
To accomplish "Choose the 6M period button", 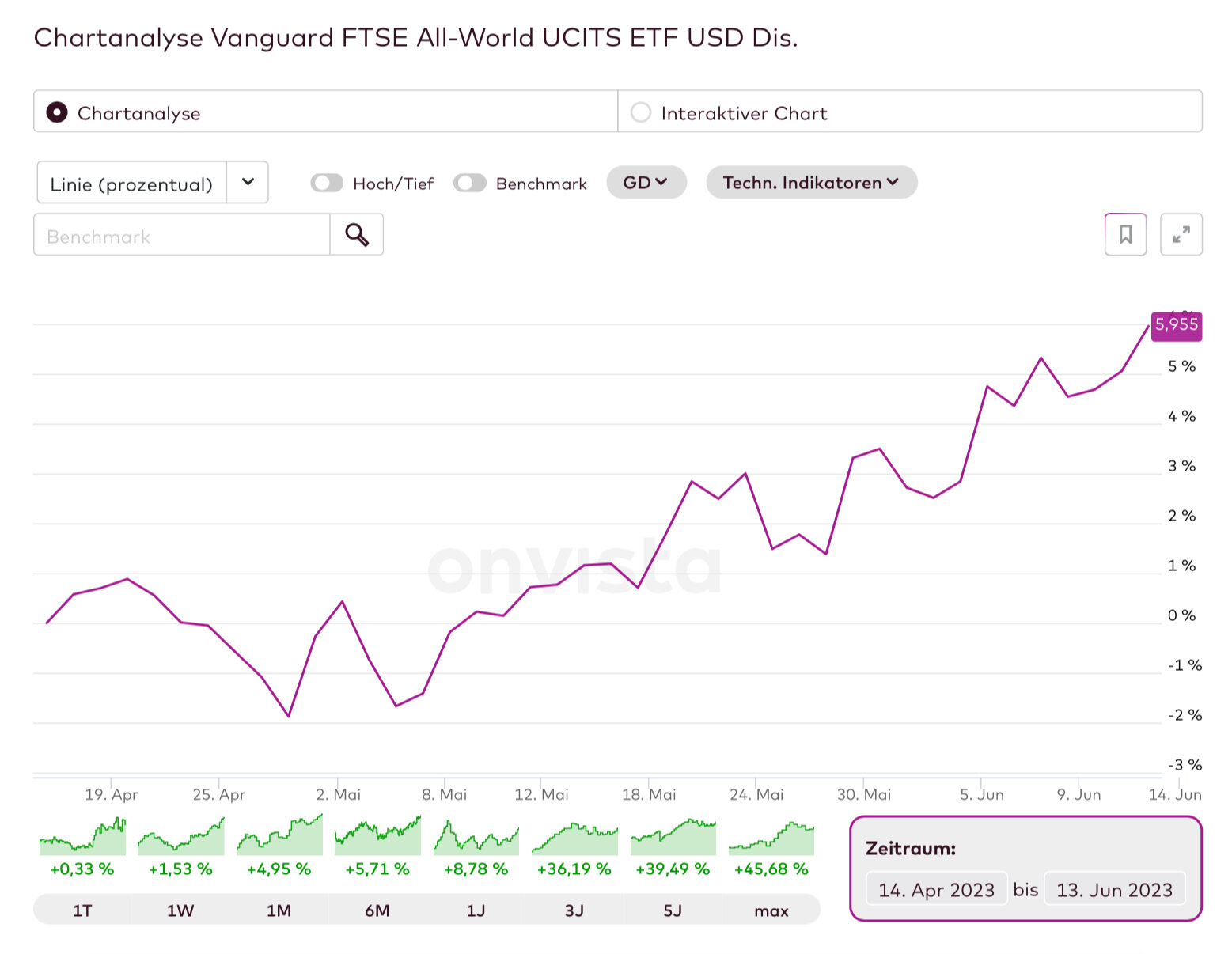I will 377,910.
